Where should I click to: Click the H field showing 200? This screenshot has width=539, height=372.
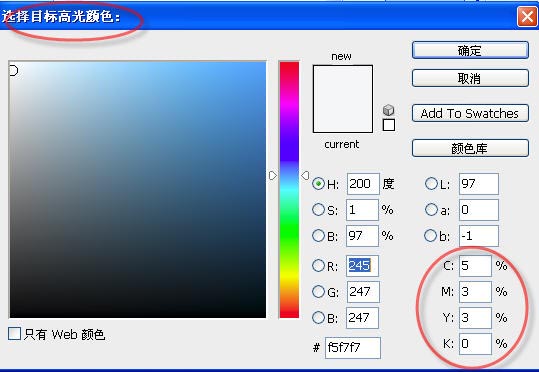(x=363, y=184)
